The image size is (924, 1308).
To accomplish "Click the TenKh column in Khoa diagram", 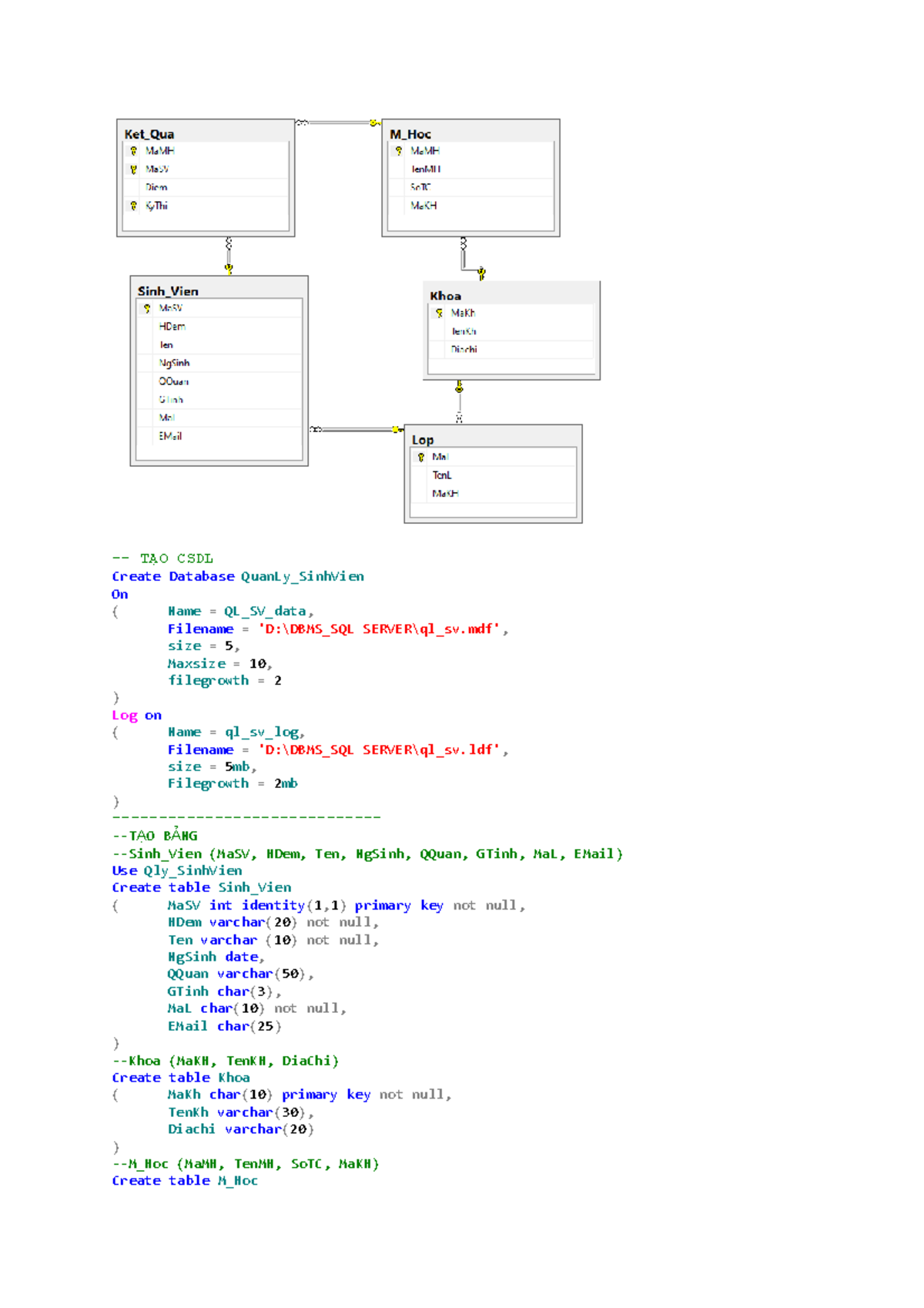I will (x=511, y=331).
